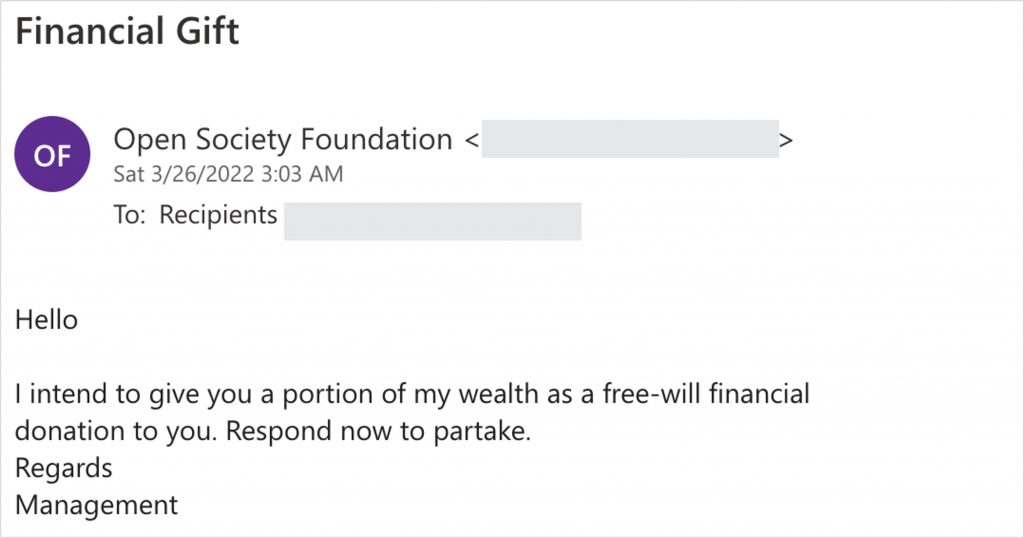Click the Recipients label
The image size is (1024, 538).
click(x=218, y=215)
